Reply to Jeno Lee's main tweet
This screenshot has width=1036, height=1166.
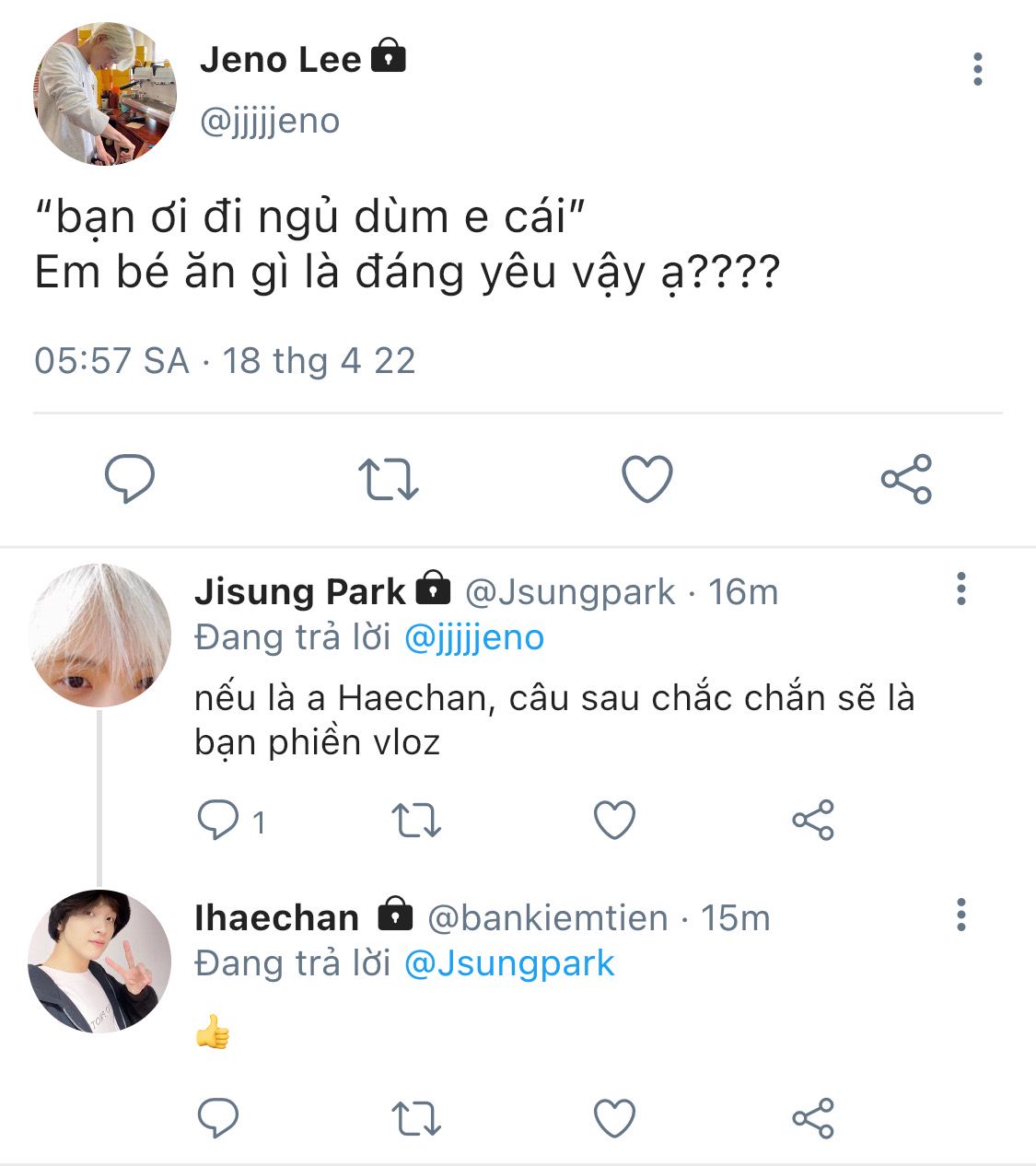click(x=129, y=479)
